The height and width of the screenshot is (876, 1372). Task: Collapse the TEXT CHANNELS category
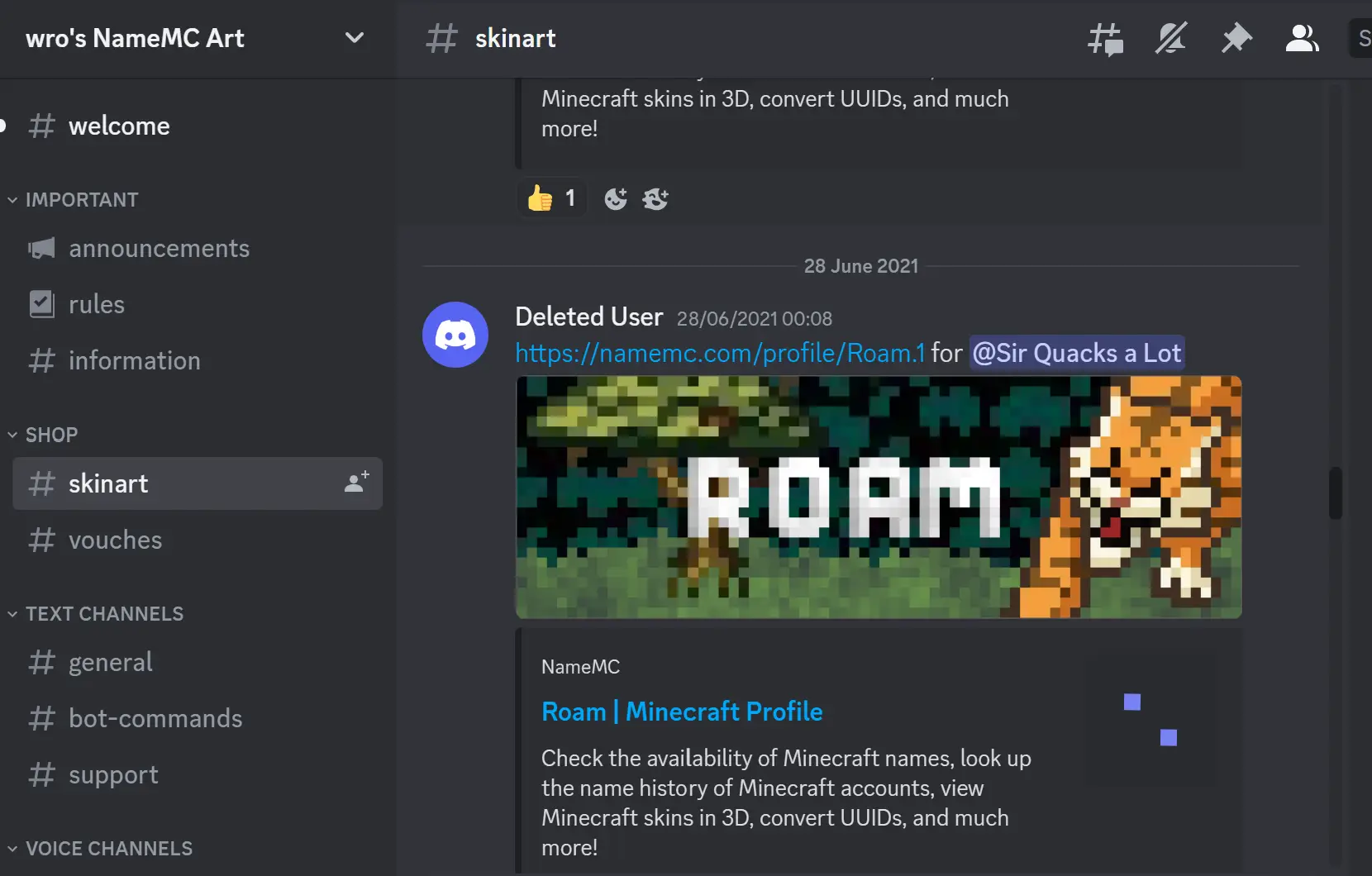(x=104, y=614)
